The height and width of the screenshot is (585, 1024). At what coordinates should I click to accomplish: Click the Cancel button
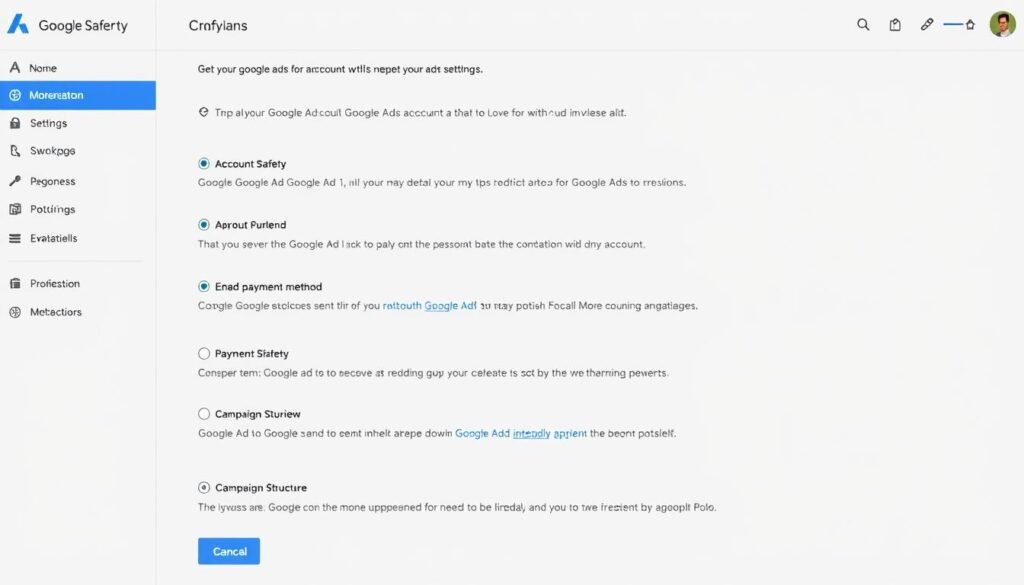[228, 551]
